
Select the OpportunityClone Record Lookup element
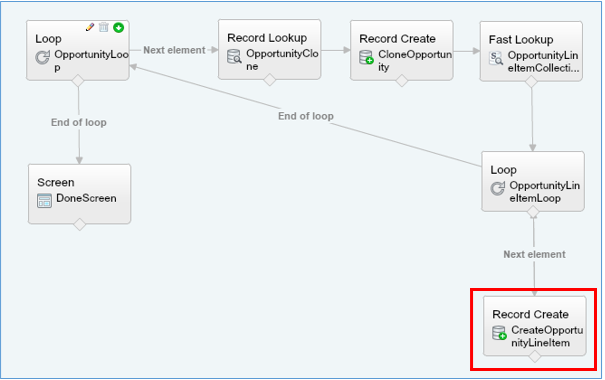coord(269,50)
